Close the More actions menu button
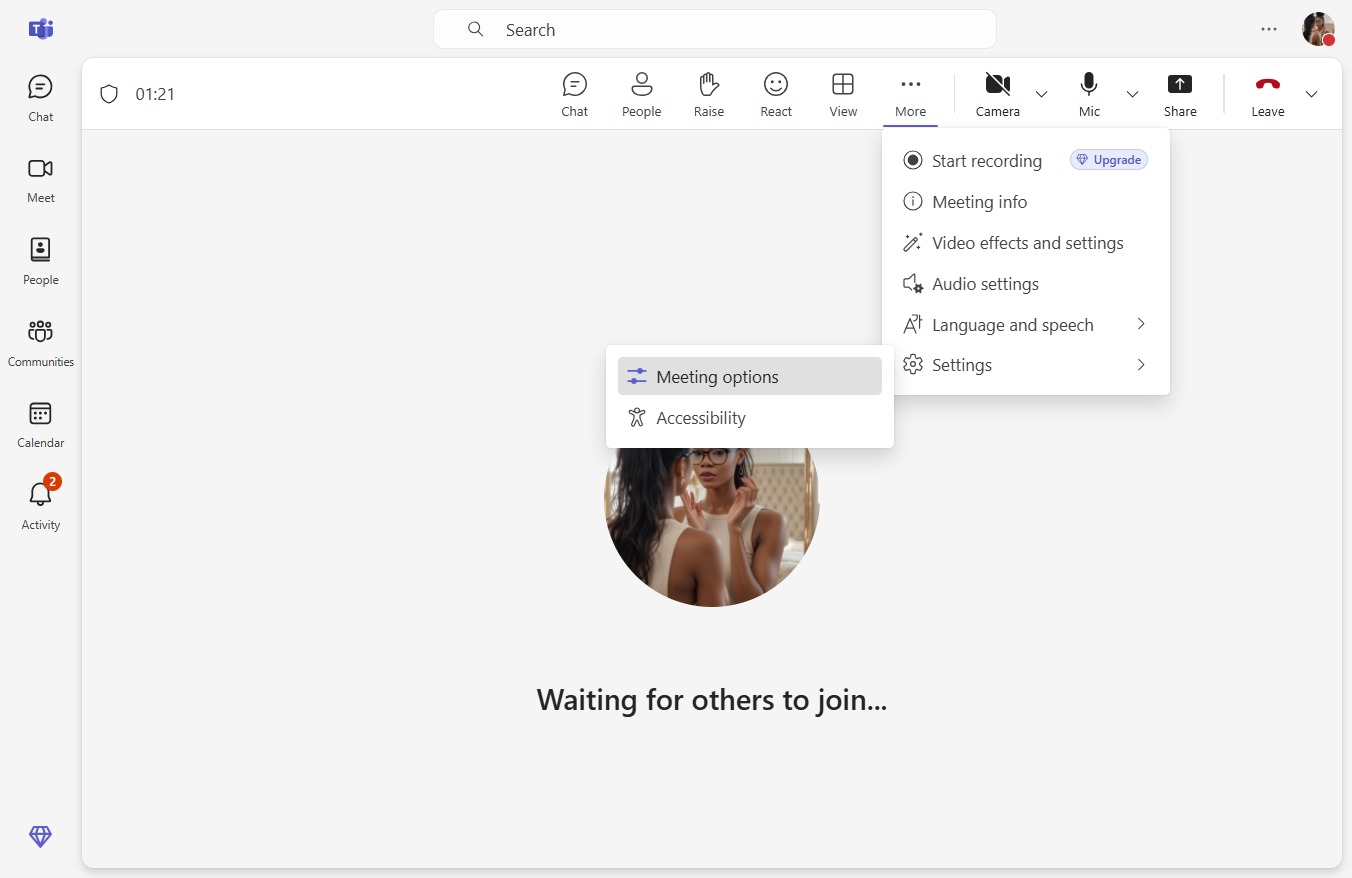 coord(910,95)
